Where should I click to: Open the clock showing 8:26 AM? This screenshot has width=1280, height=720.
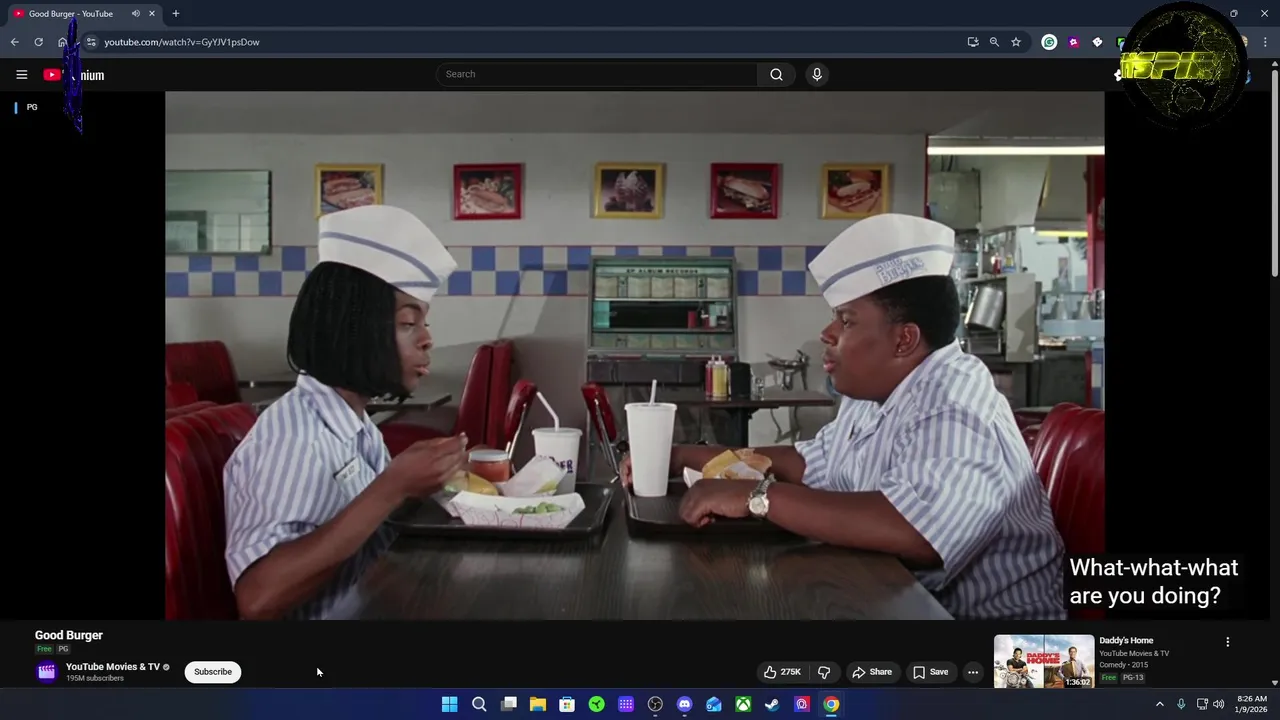[x=1252, y=704]
